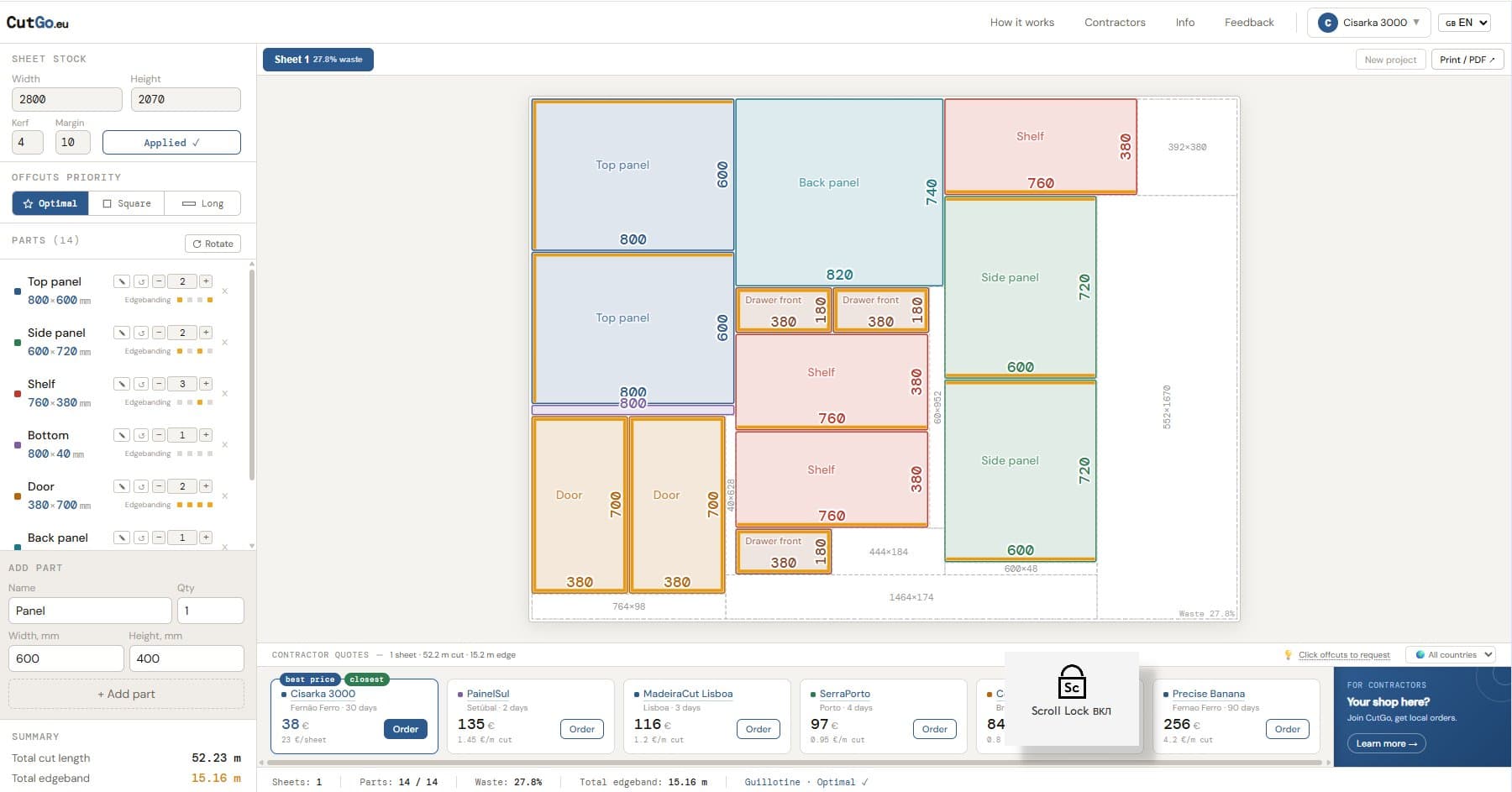This screenshot has height=792, width=1512.
Task: Select Square offcuts priority
Action: coord(127,203)
